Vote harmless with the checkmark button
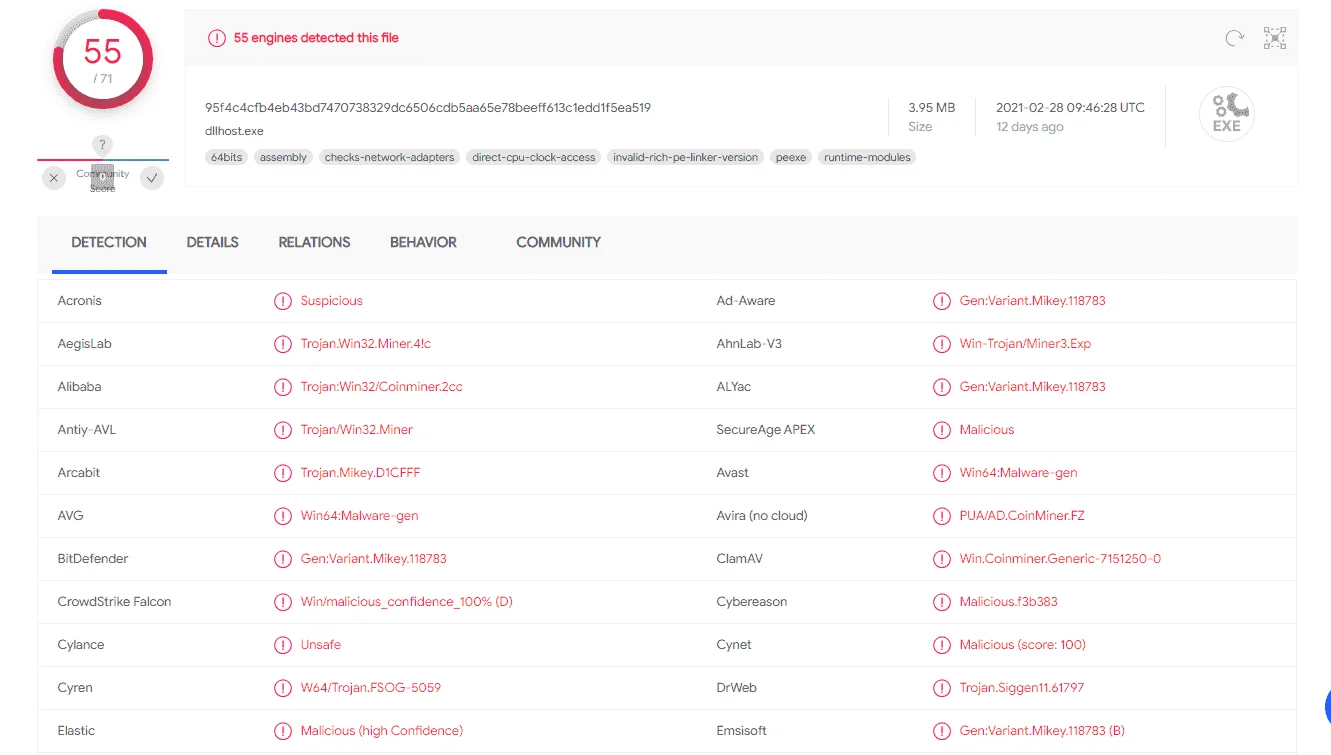 point(152,178)
